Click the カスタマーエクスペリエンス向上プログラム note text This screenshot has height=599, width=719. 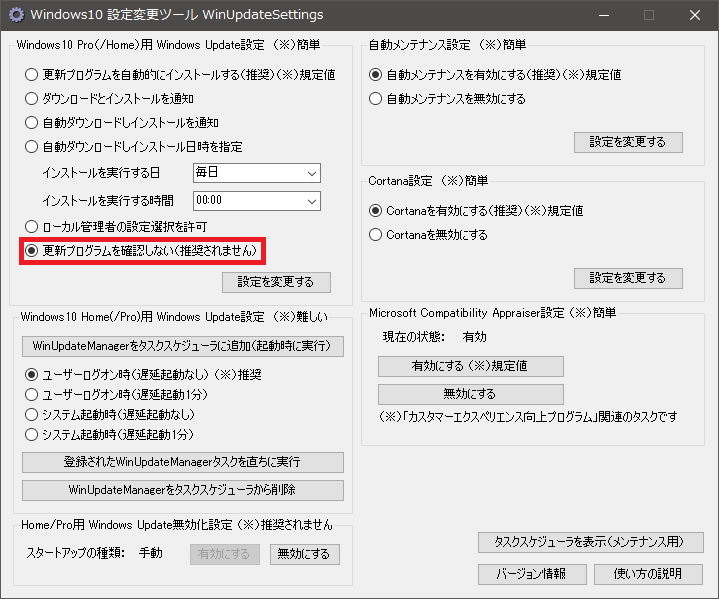tap(528, 417)
